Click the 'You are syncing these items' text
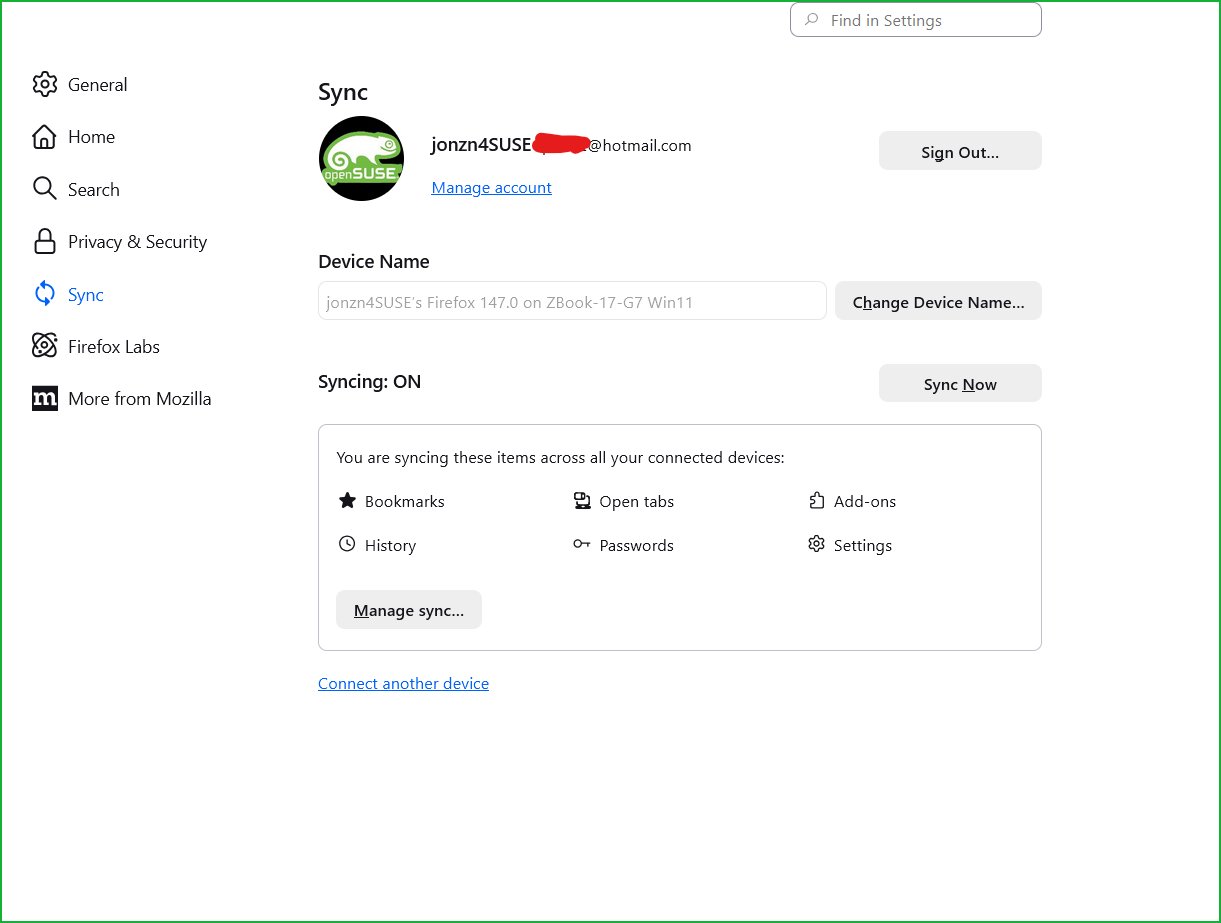Image resolution: width=1221 pixels, height=923 pixels. click(560, 457)
